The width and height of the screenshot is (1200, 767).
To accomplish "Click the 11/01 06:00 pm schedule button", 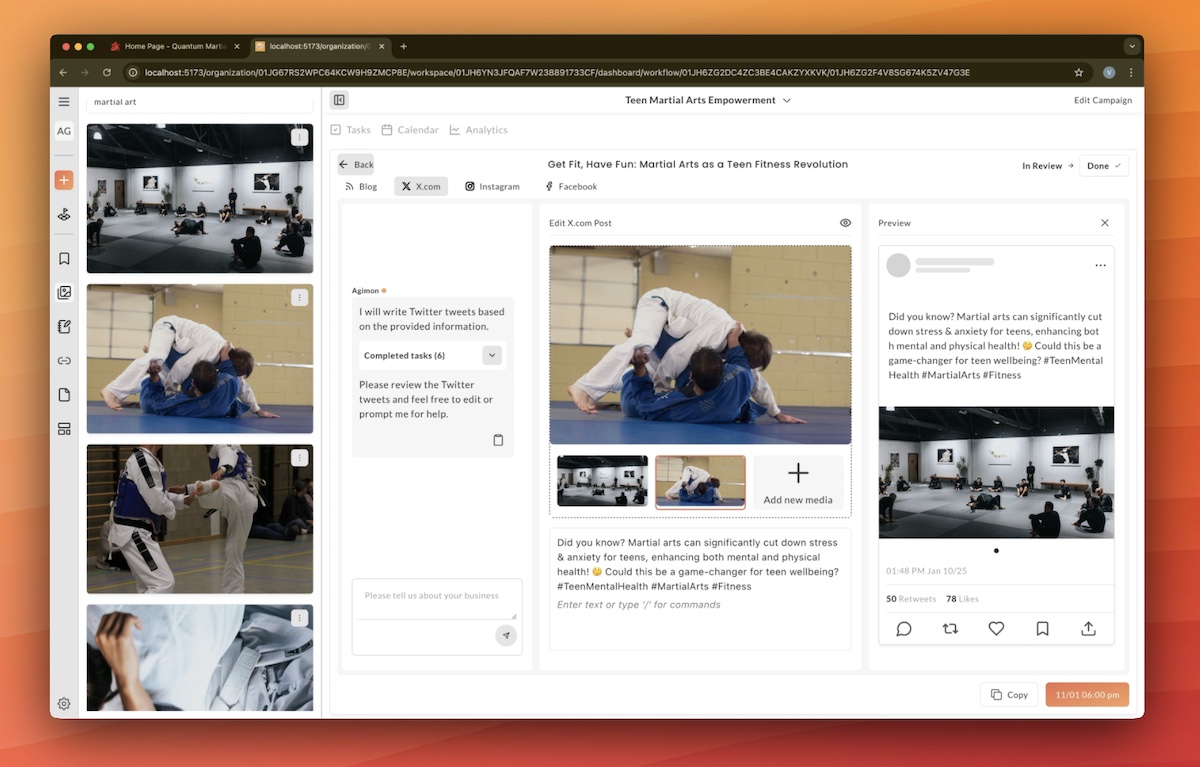I will (x=1087, y=695).
